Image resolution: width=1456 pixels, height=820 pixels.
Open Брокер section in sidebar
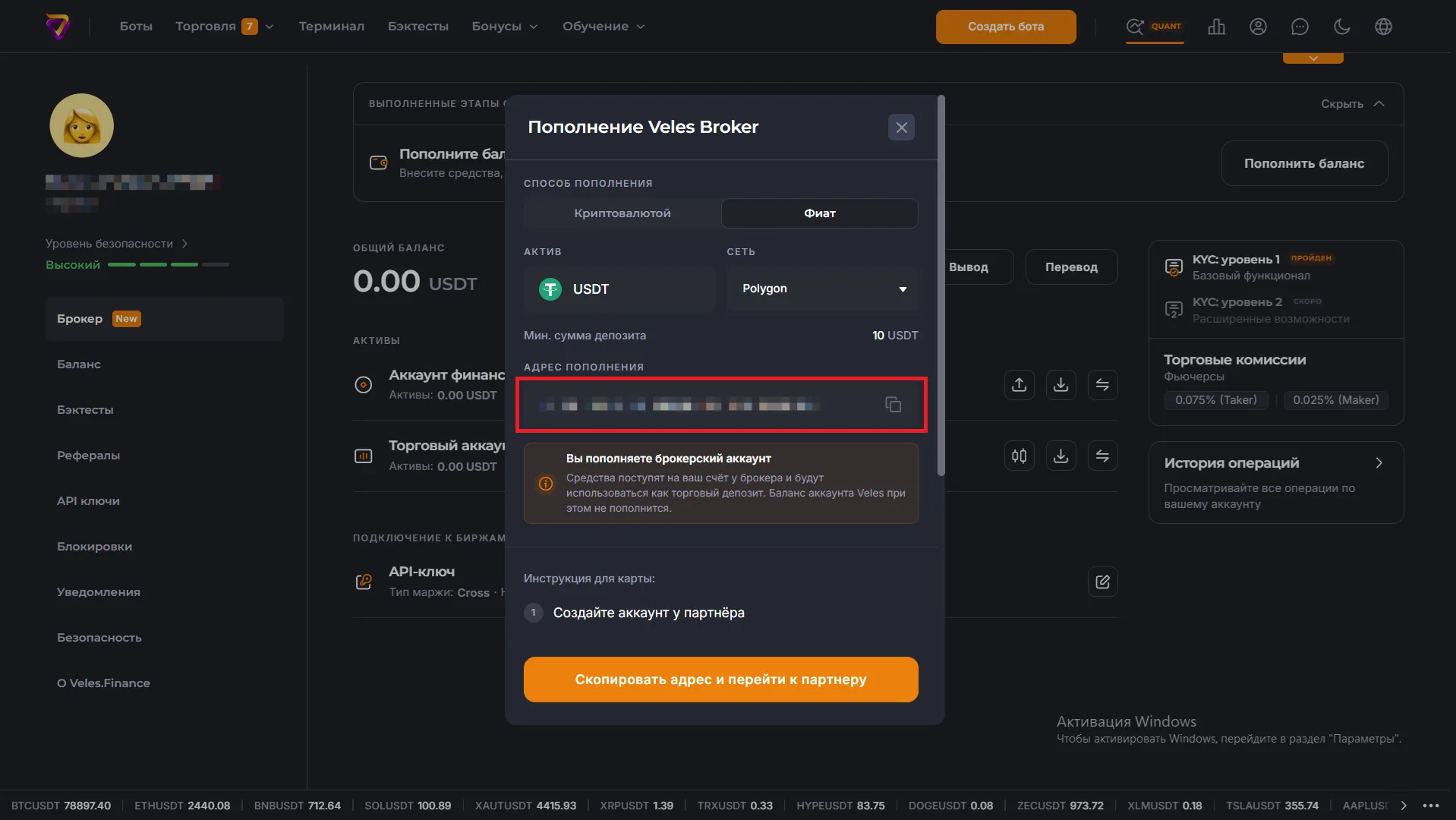pos(165,319)
